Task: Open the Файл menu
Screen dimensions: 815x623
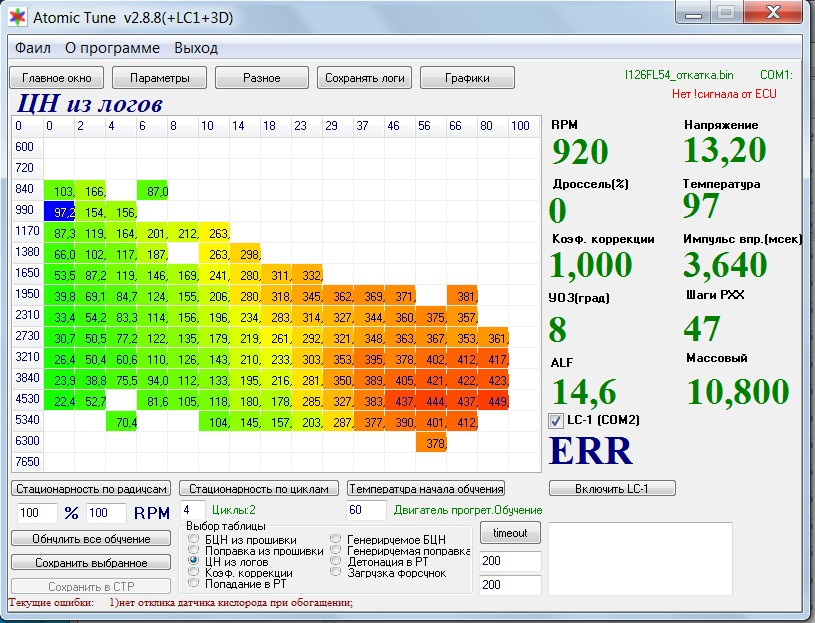Action: 33,48
